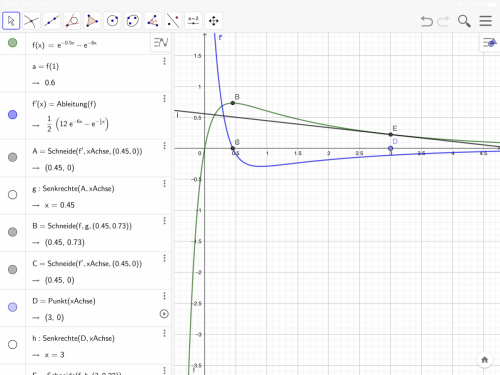Show the hidden line g
Image resolution: width=500 pixels, height=375 pixels.
coord(13,195)
